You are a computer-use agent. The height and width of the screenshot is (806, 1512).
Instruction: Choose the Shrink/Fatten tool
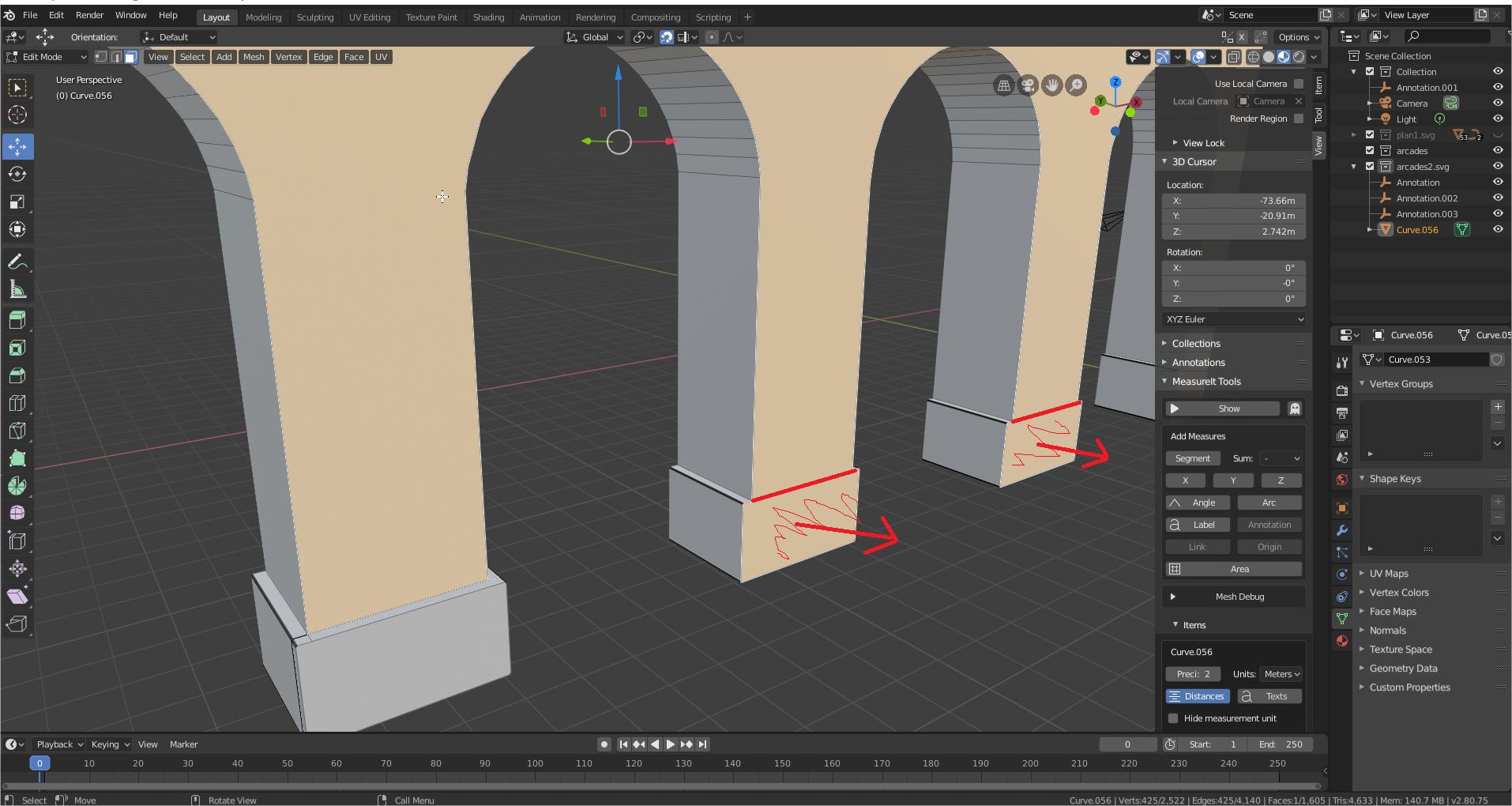click(17, 569)
